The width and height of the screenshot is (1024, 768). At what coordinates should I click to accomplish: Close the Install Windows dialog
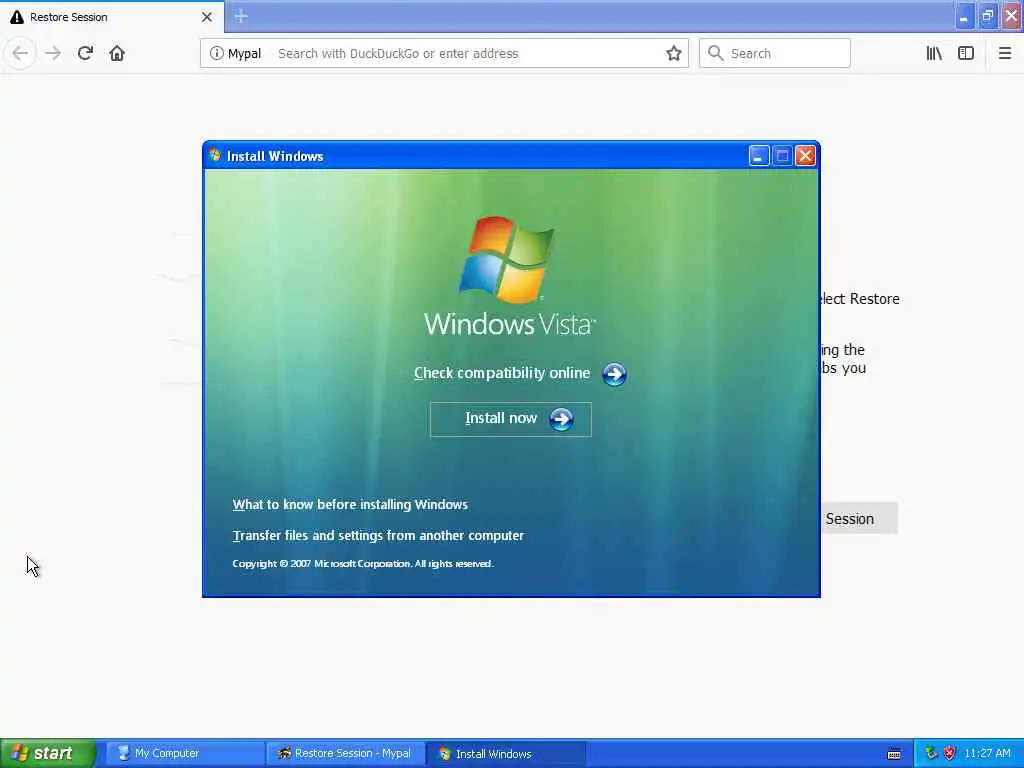tap(805, 155)
